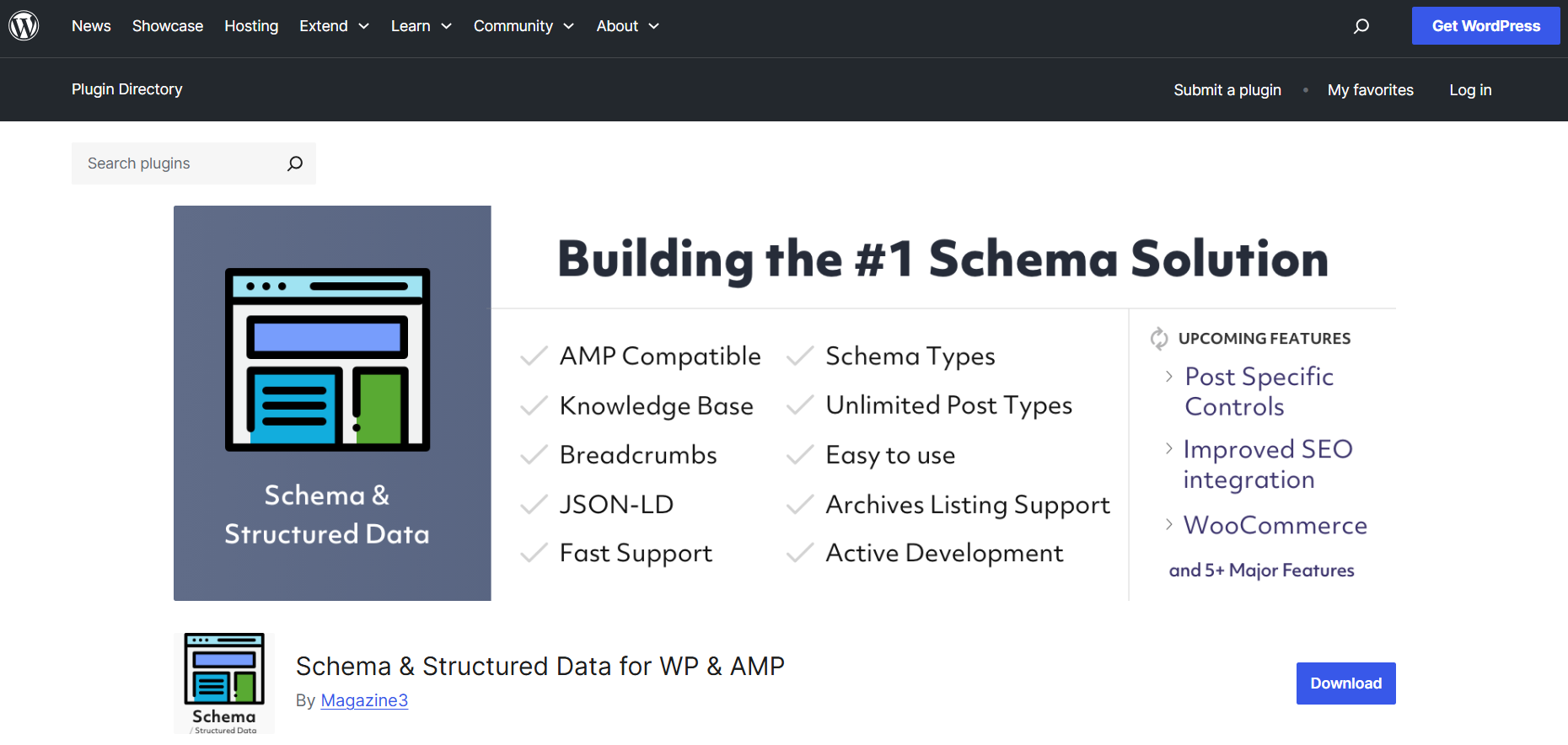Expand the Learn menu
Image resolution: width=1568 pixels, height=745 pixels.
[422, 26]
